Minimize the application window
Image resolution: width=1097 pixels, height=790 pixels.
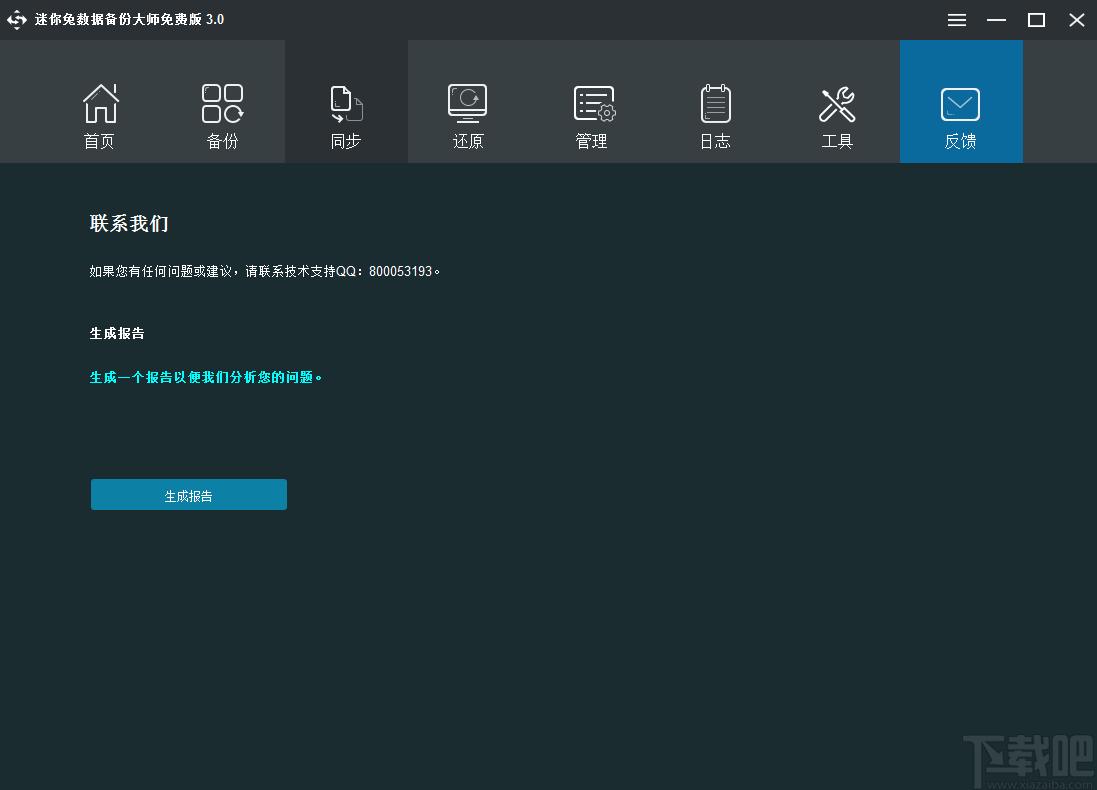pyautogui.click(x=996, y=20)
